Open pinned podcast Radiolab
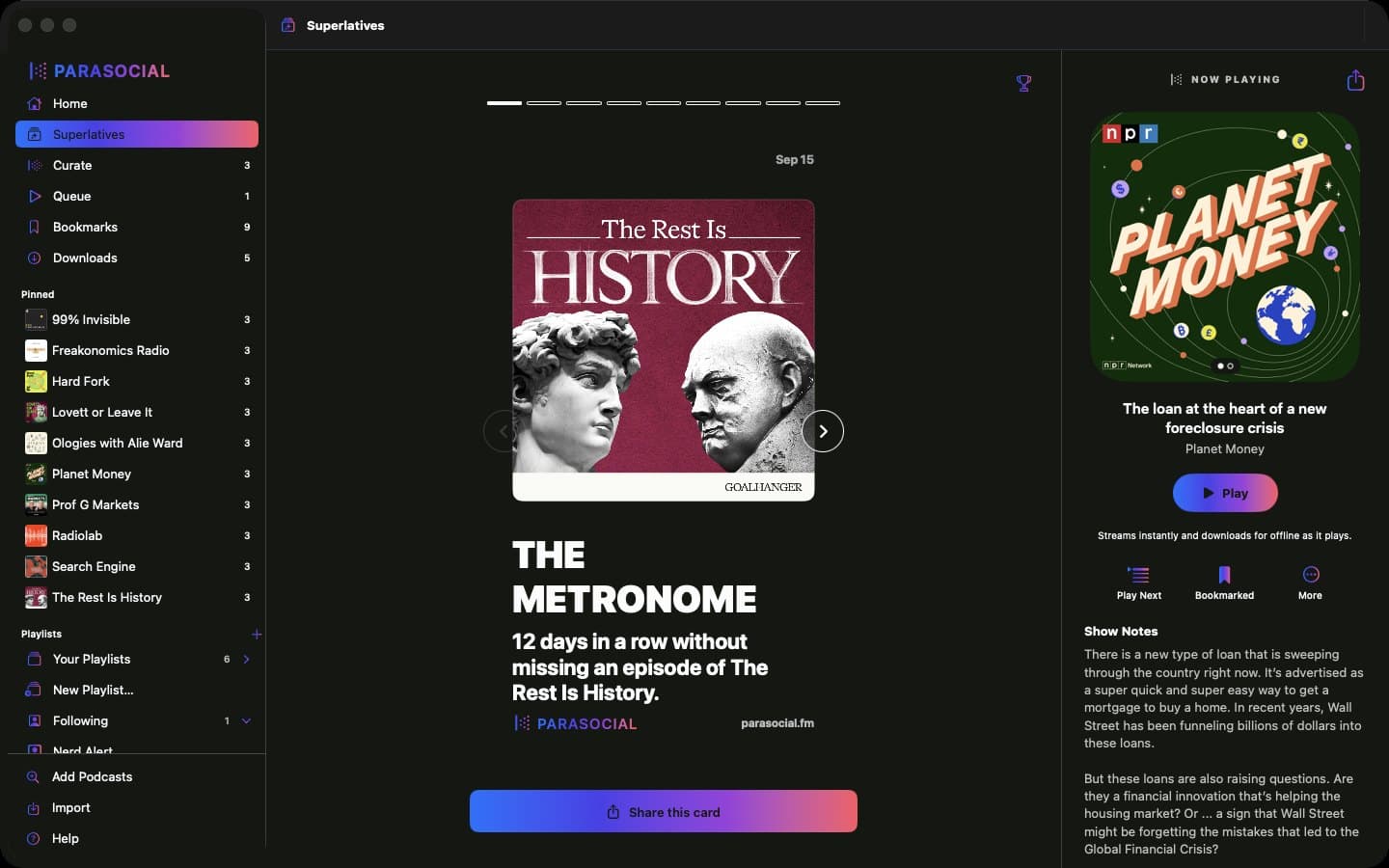This screenshot has height=868, width=1389. [137, 535]
